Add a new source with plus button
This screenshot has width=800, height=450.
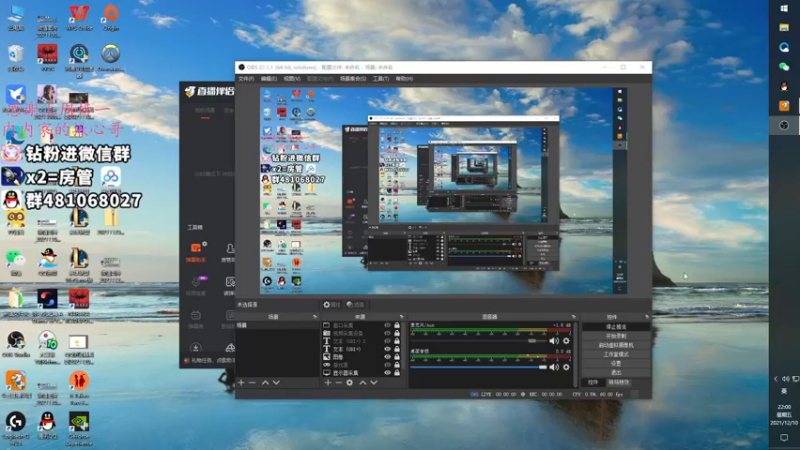328,383
